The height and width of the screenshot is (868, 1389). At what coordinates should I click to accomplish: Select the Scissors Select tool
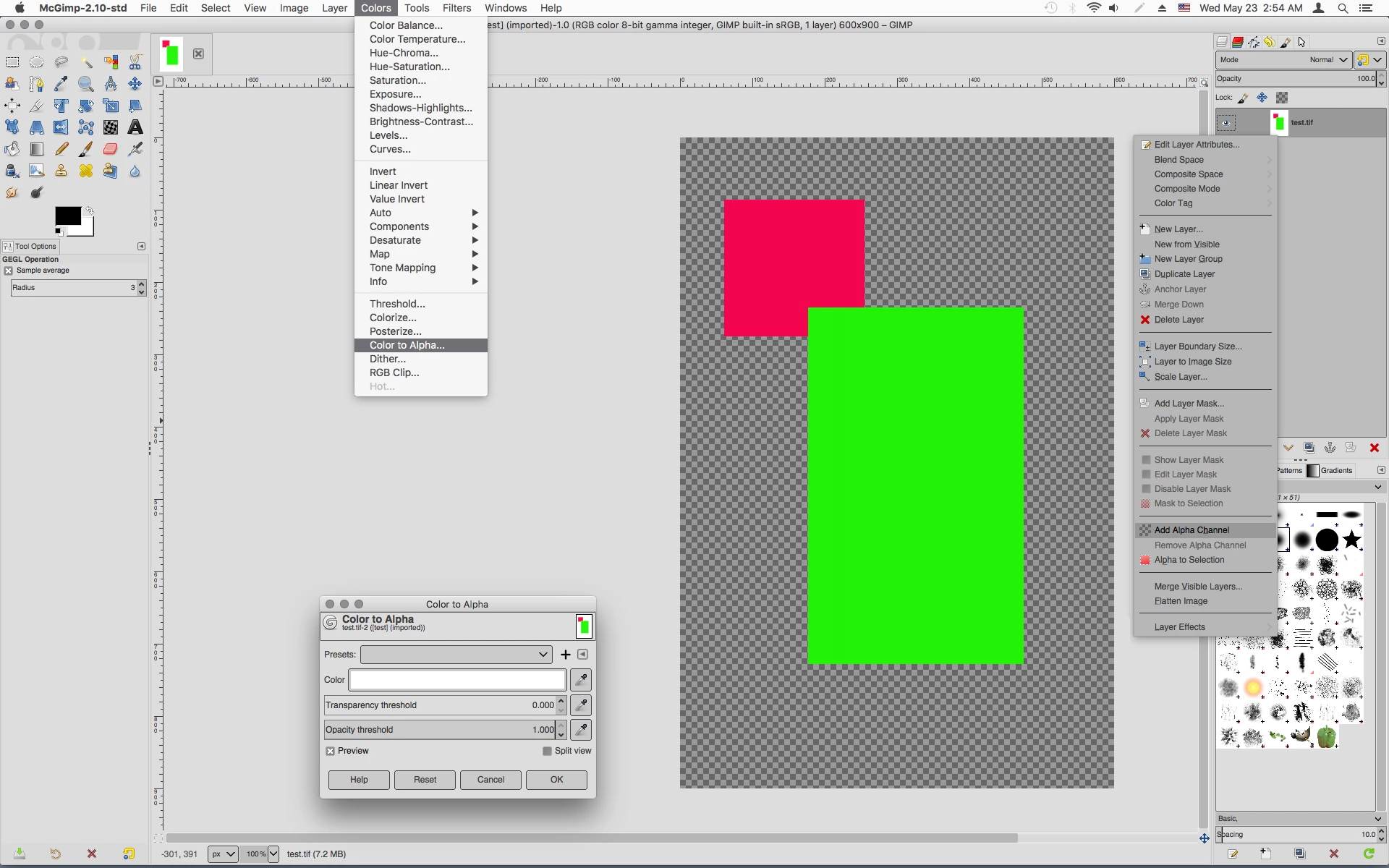135,62
